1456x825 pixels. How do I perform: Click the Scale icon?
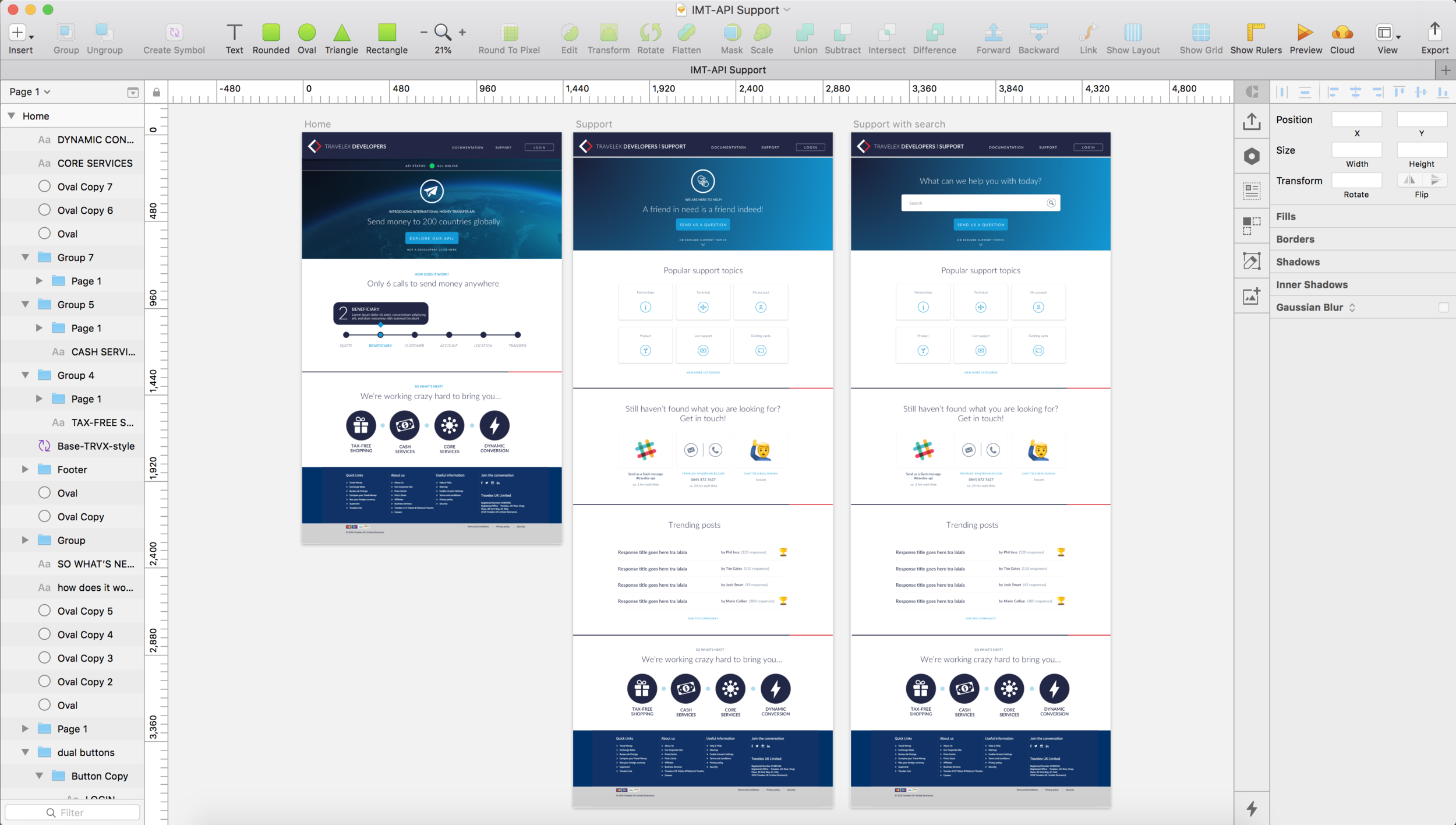coord(762,33)
